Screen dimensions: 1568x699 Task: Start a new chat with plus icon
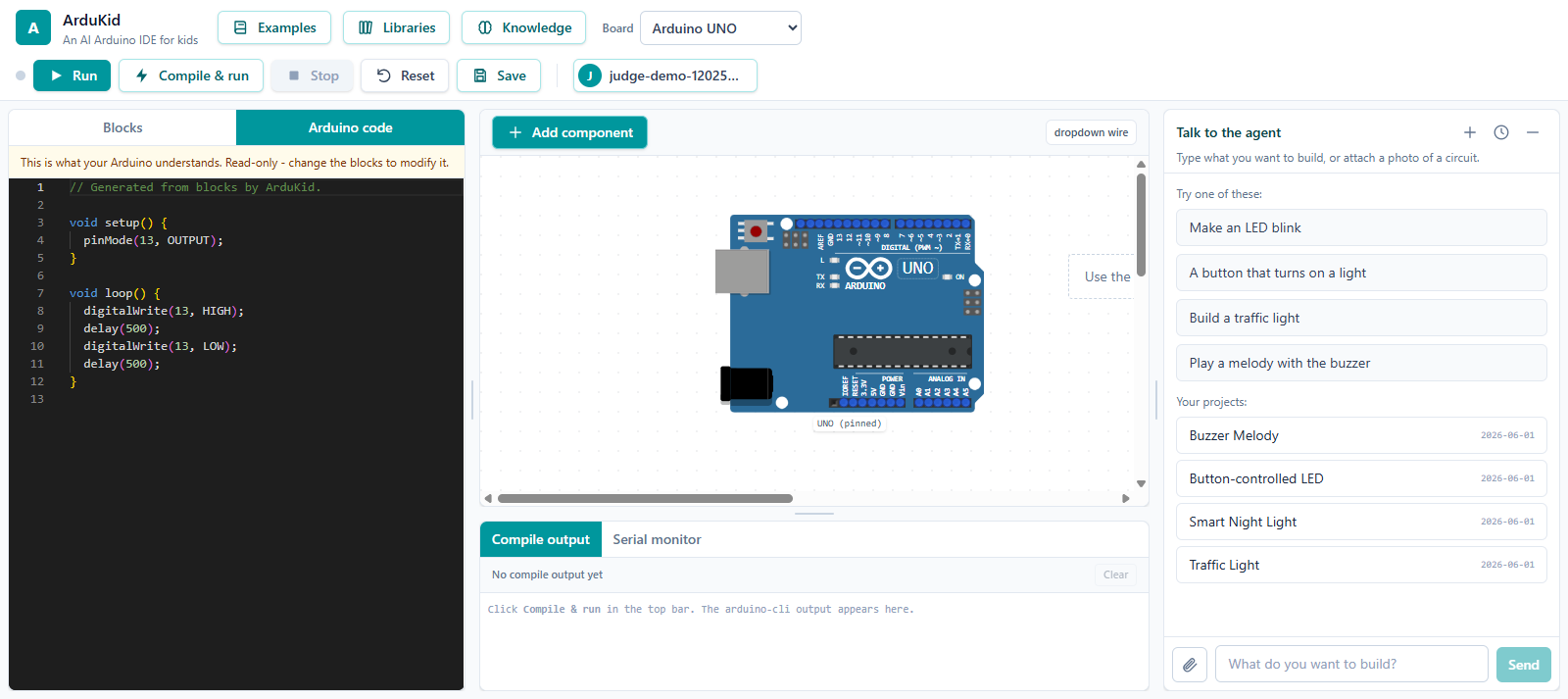1470,132
